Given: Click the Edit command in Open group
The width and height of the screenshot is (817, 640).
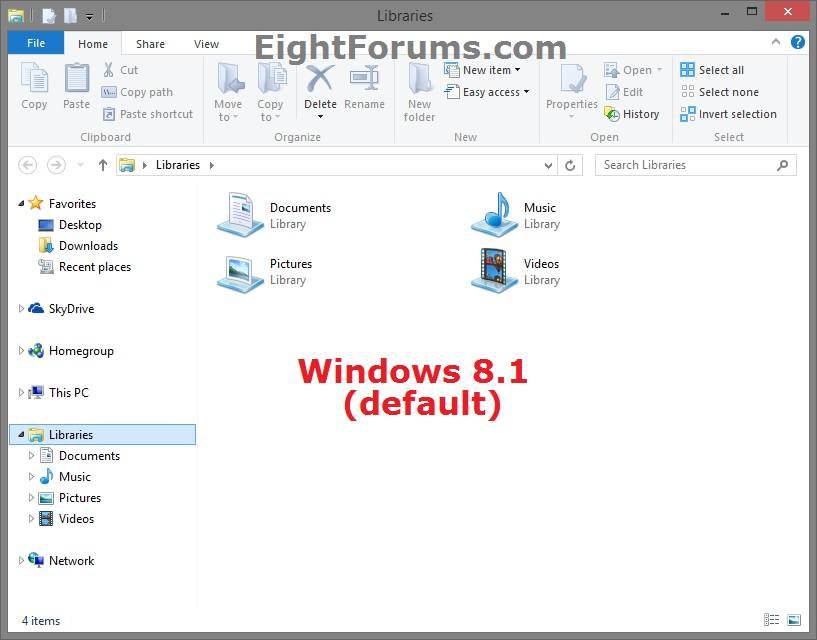Looking at the screenshot, I should coord(624,92).
